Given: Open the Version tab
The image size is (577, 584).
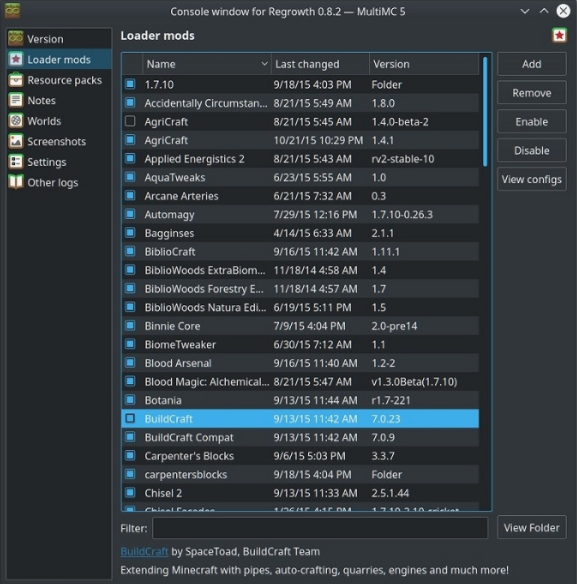Looking at the screenshot, I should click(59, 39).
